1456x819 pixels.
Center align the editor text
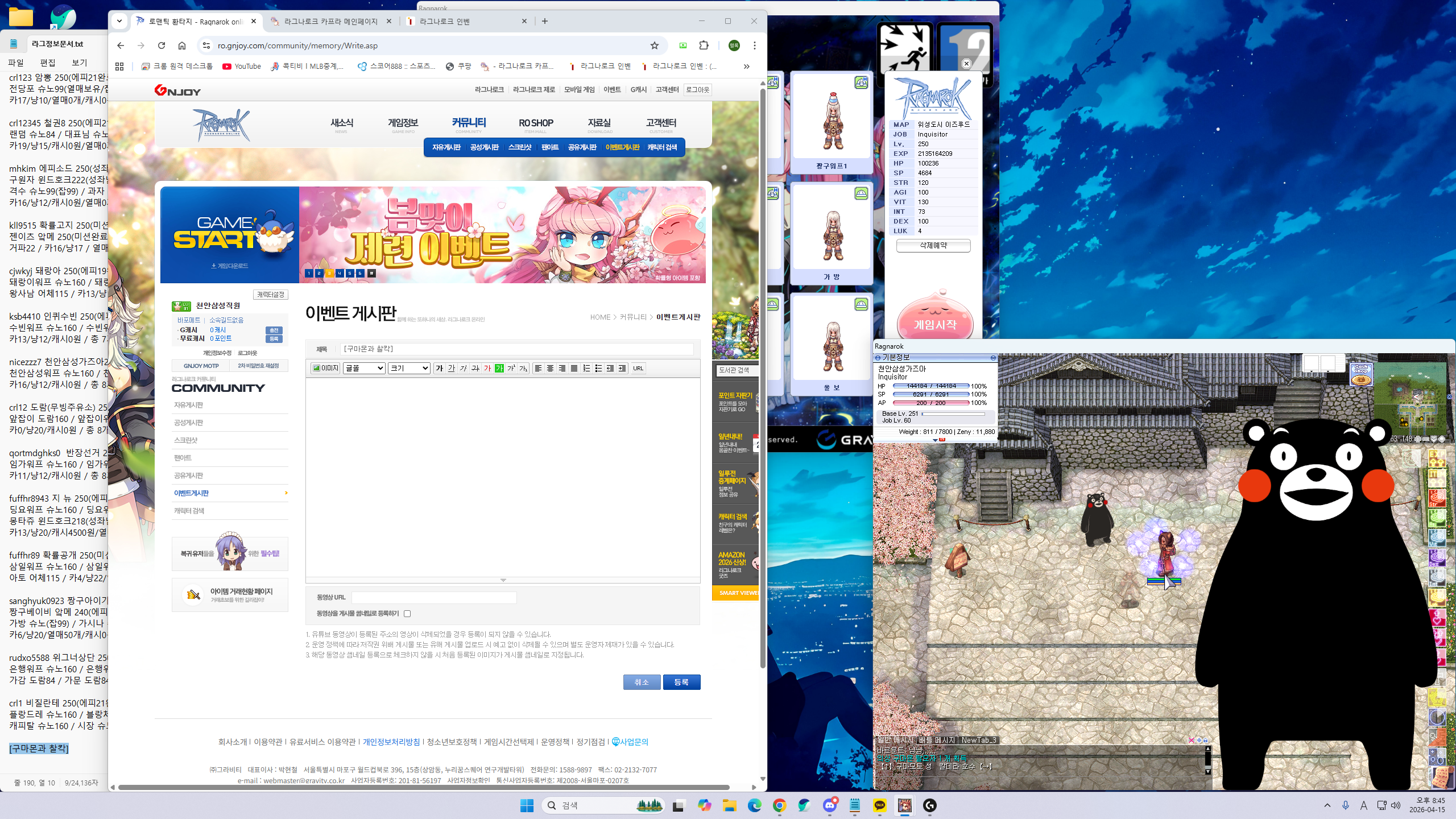pos(550,368)
